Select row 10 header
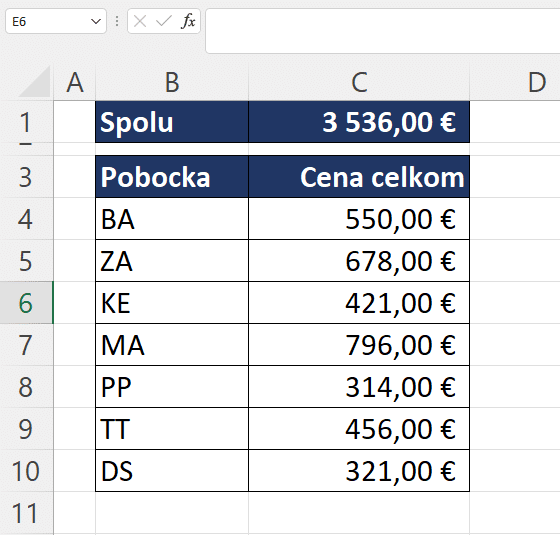560x535 pixels. click(x=26, y=471)
